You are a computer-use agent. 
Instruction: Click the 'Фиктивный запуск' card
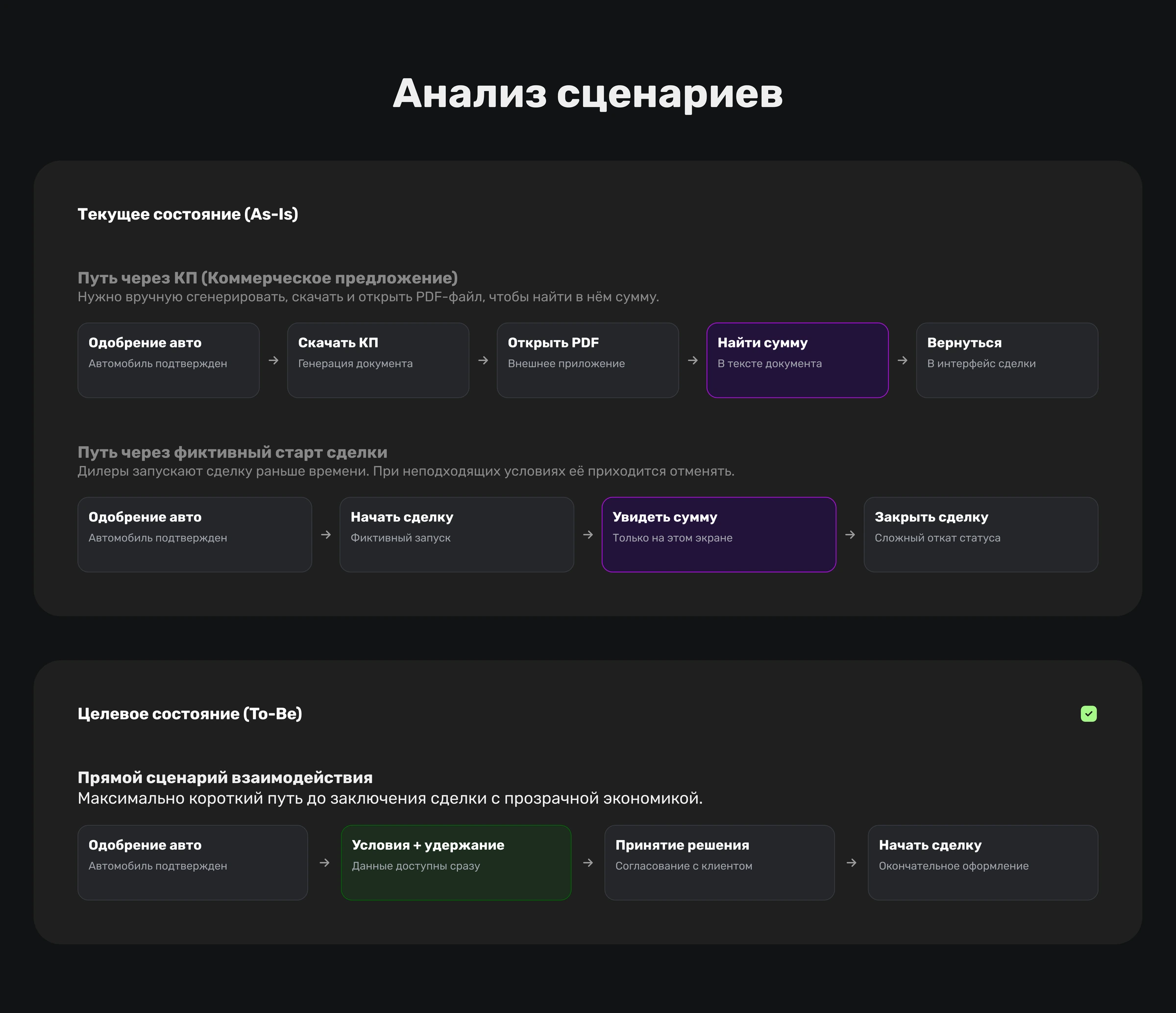457,535
